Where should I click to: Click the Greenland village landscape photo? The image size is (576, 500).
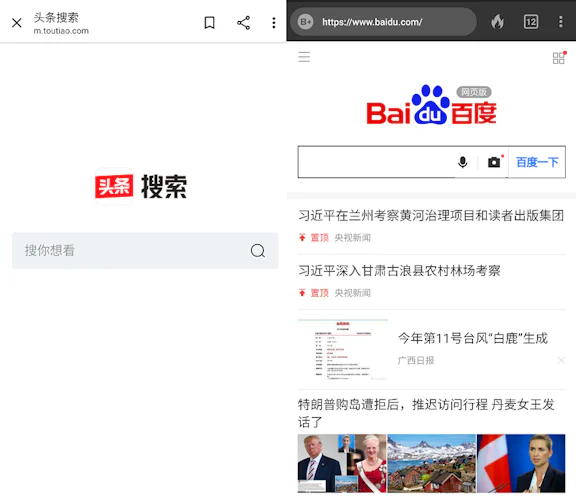coord(432,463)
